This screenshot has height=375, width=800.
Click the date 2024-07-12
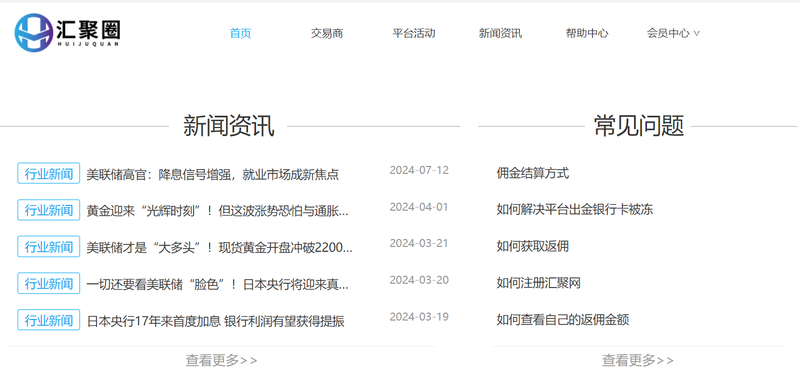[419, 170]
